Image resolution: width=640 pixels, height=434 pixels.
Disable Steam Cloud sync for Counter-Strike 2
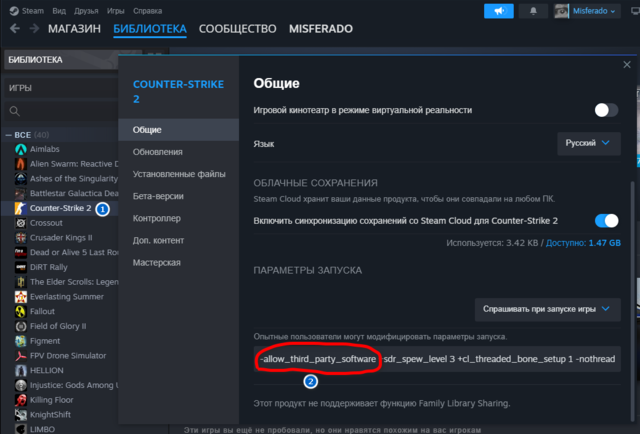606,221
